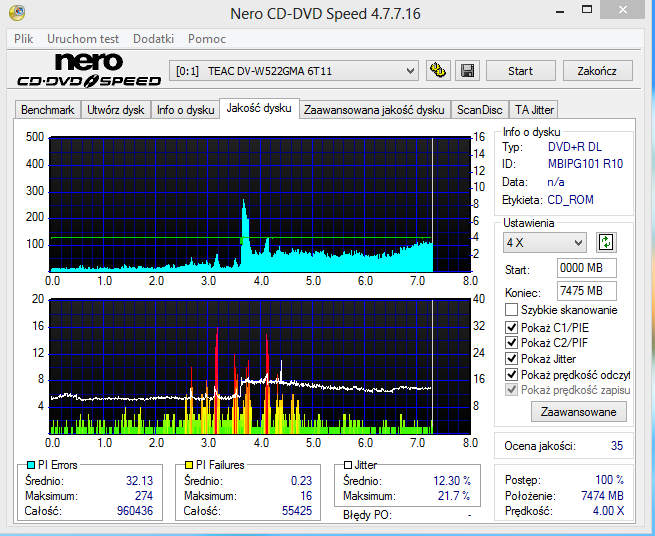Open the Pomoc menu
The width and height of the screenshot is (655, 536).
(x=207, y=39)
